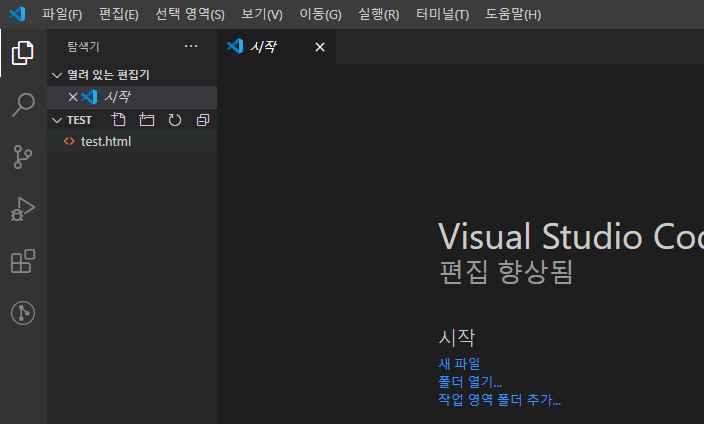This screenshot has width=704, height=424.
Task: Open the 파일(F) menu
Action: (x=62, y=14)
